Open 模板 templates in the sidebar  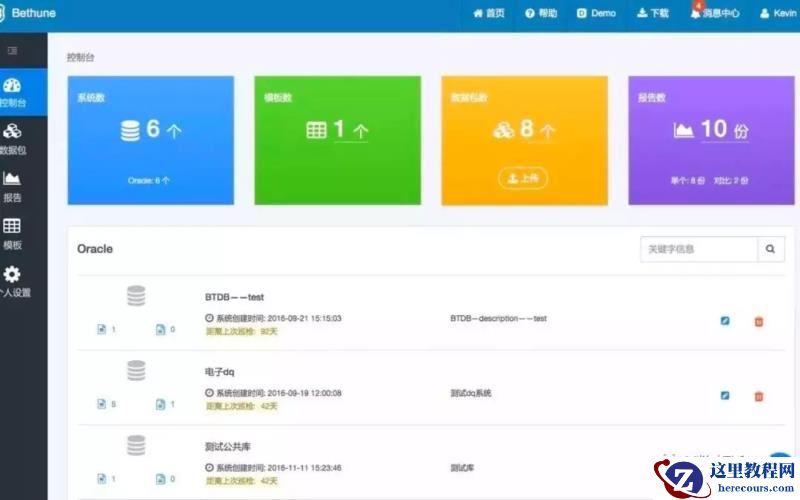(12, 234)
